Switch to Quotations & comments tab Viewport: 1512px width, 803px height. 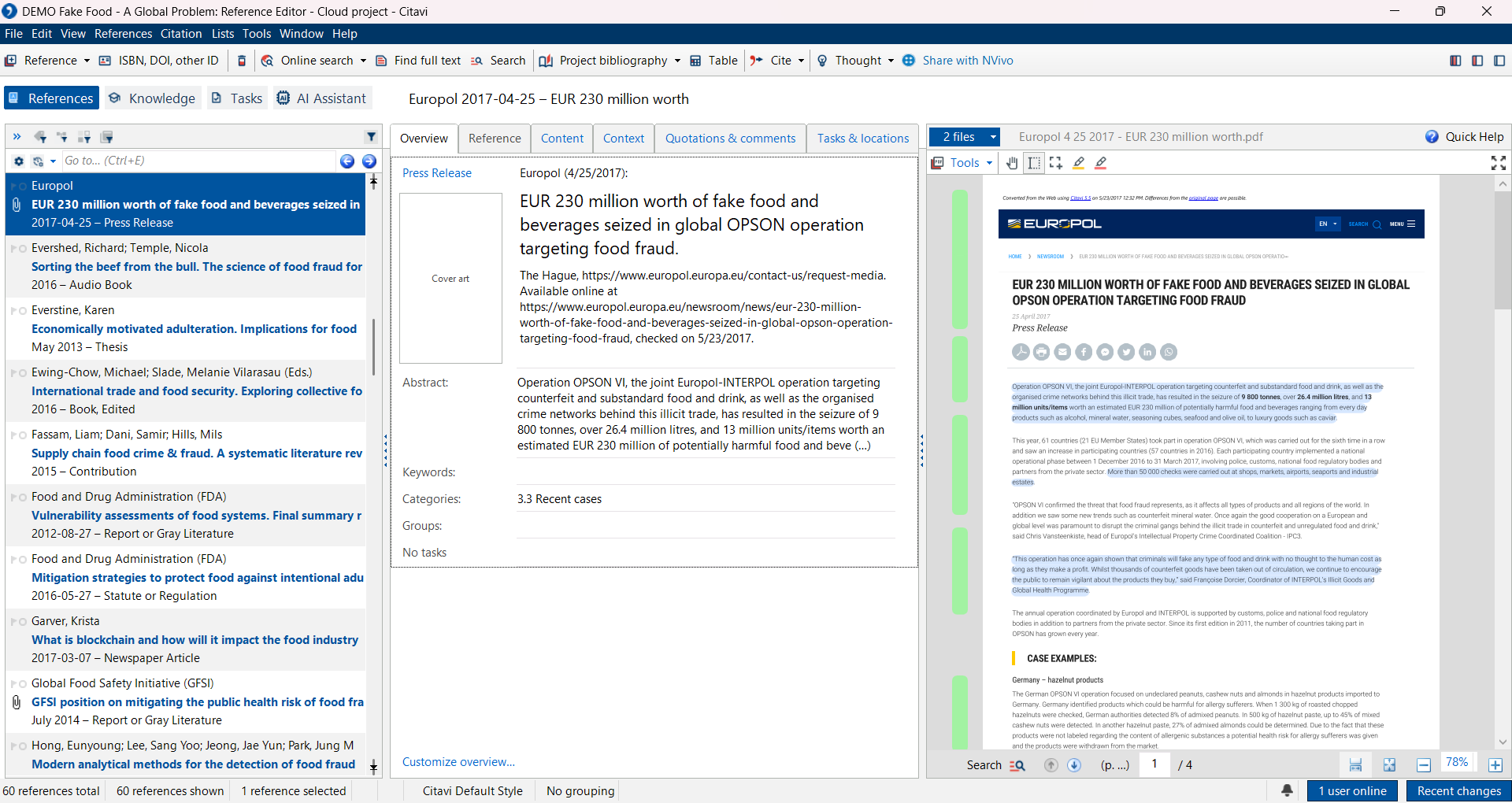(x=730, y=139)
